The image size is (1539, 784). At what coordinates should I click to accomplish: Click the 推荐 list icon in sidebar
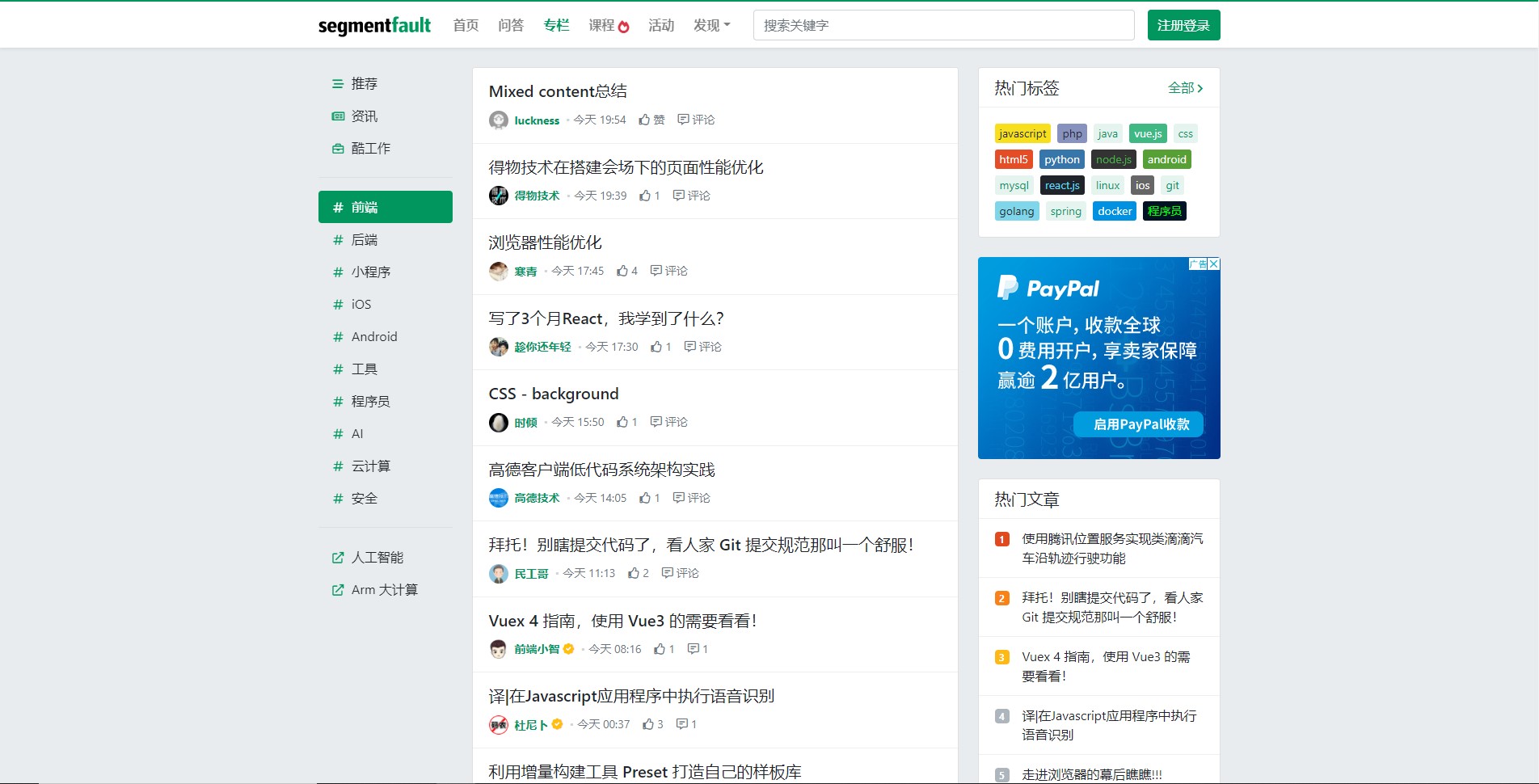point(338,84)
